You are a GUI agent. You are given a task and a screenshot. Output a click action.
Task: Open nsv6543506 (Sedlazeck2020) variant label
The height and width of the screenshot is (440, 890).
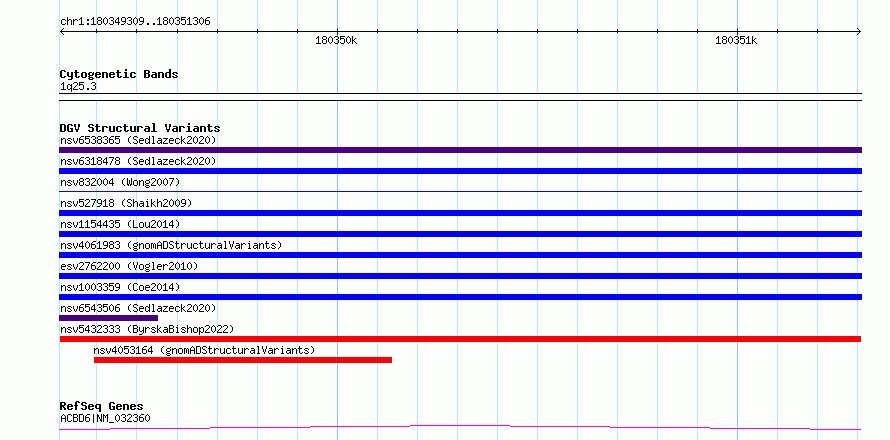(138, 308)
